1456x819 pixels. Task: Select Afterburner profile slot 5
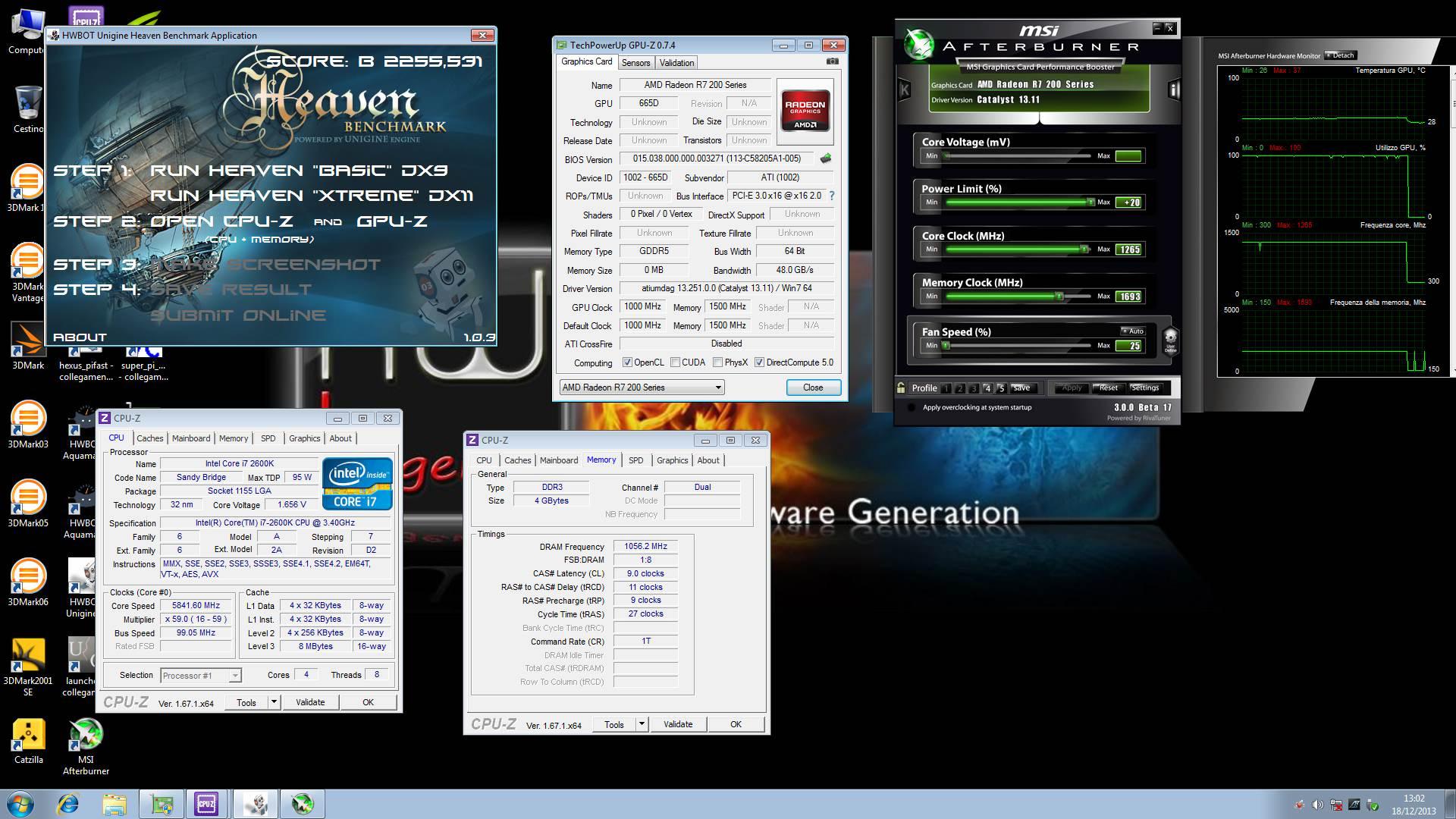[x=1001, y=388]
